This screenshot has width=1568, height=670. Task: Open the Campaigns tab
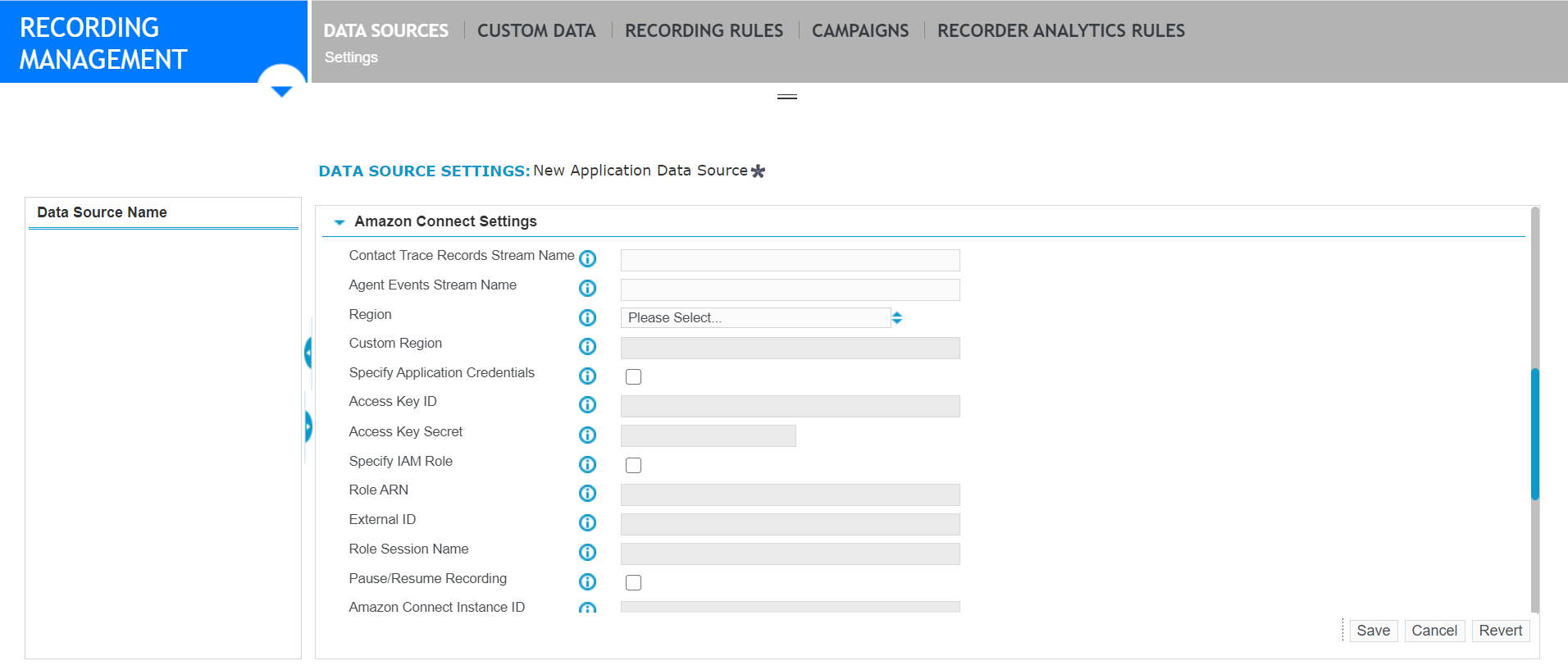(860, 30)
